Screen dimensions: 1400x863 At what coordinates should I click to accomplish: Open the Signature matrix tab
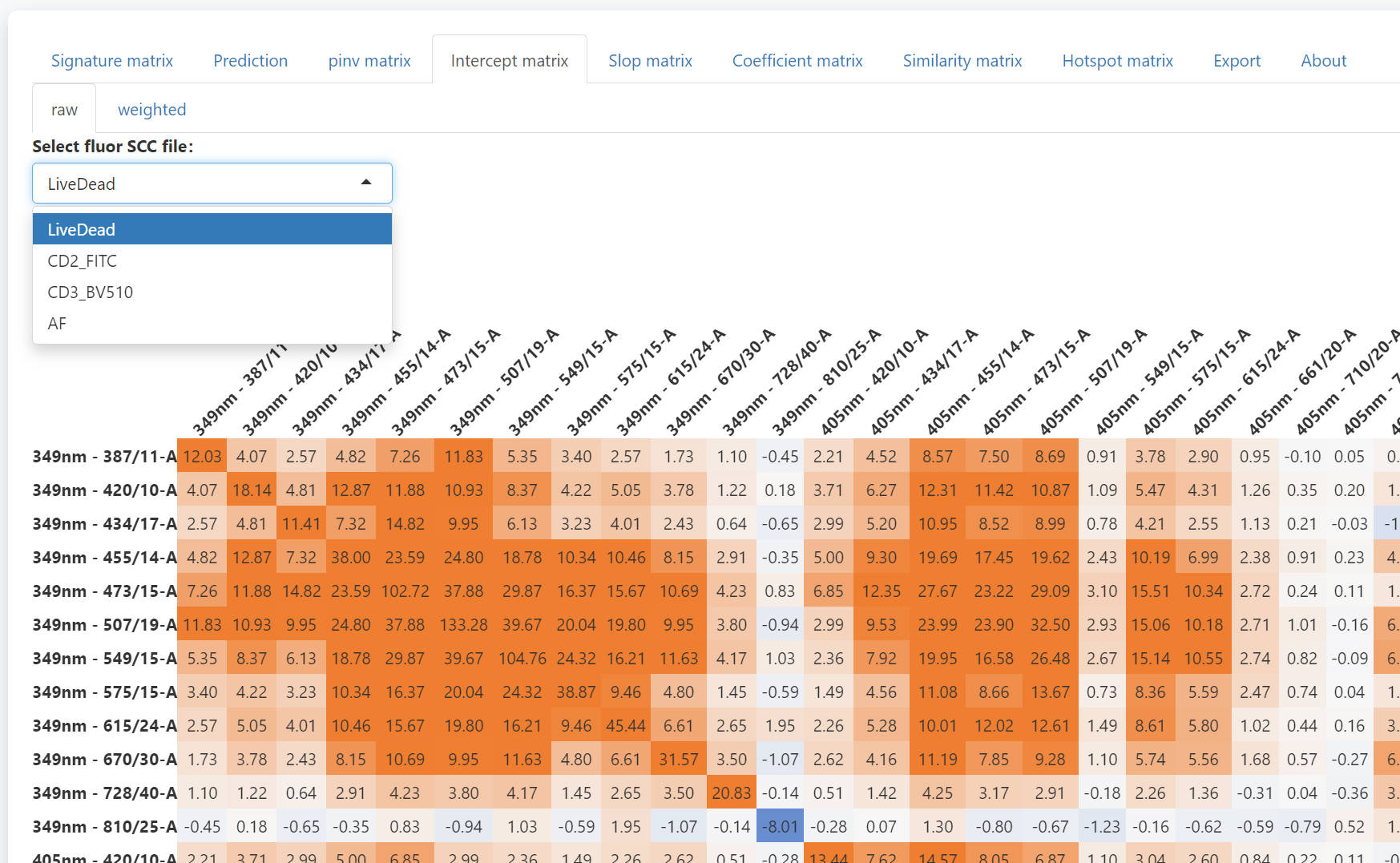pos(112,61)
